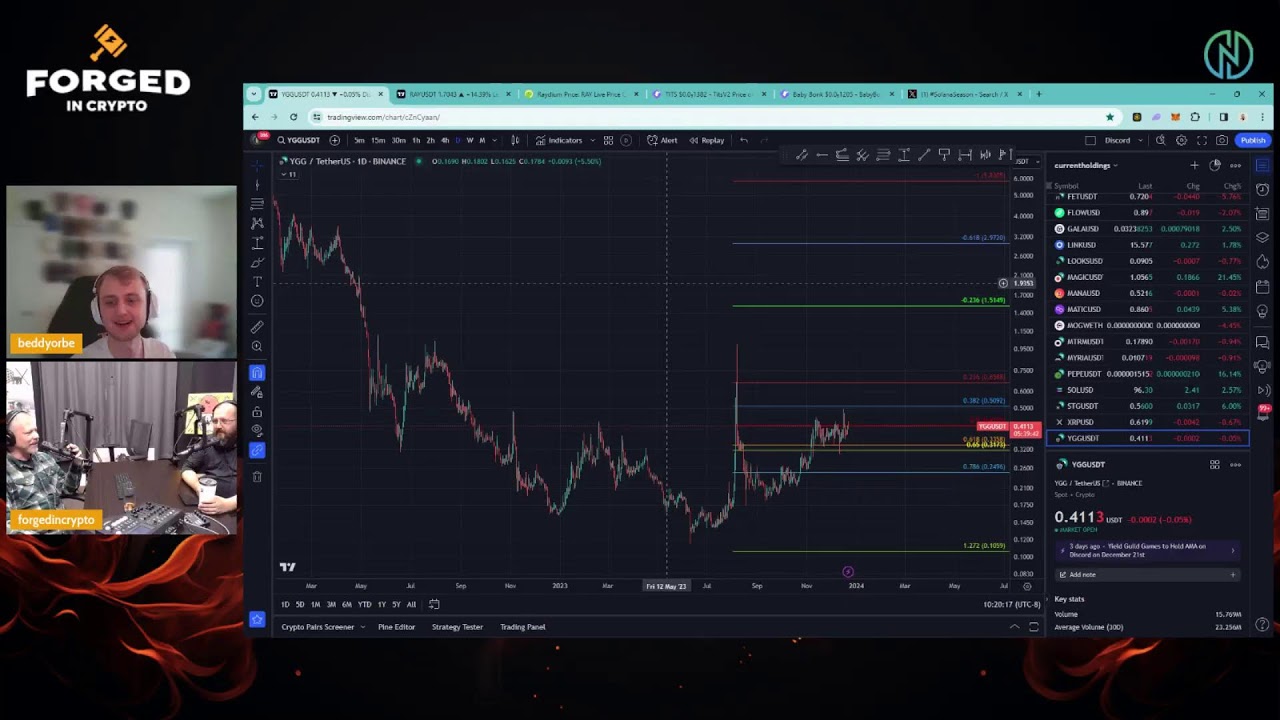
Task: Open the favorites star toolbar button
Action: tap(257, 620)
